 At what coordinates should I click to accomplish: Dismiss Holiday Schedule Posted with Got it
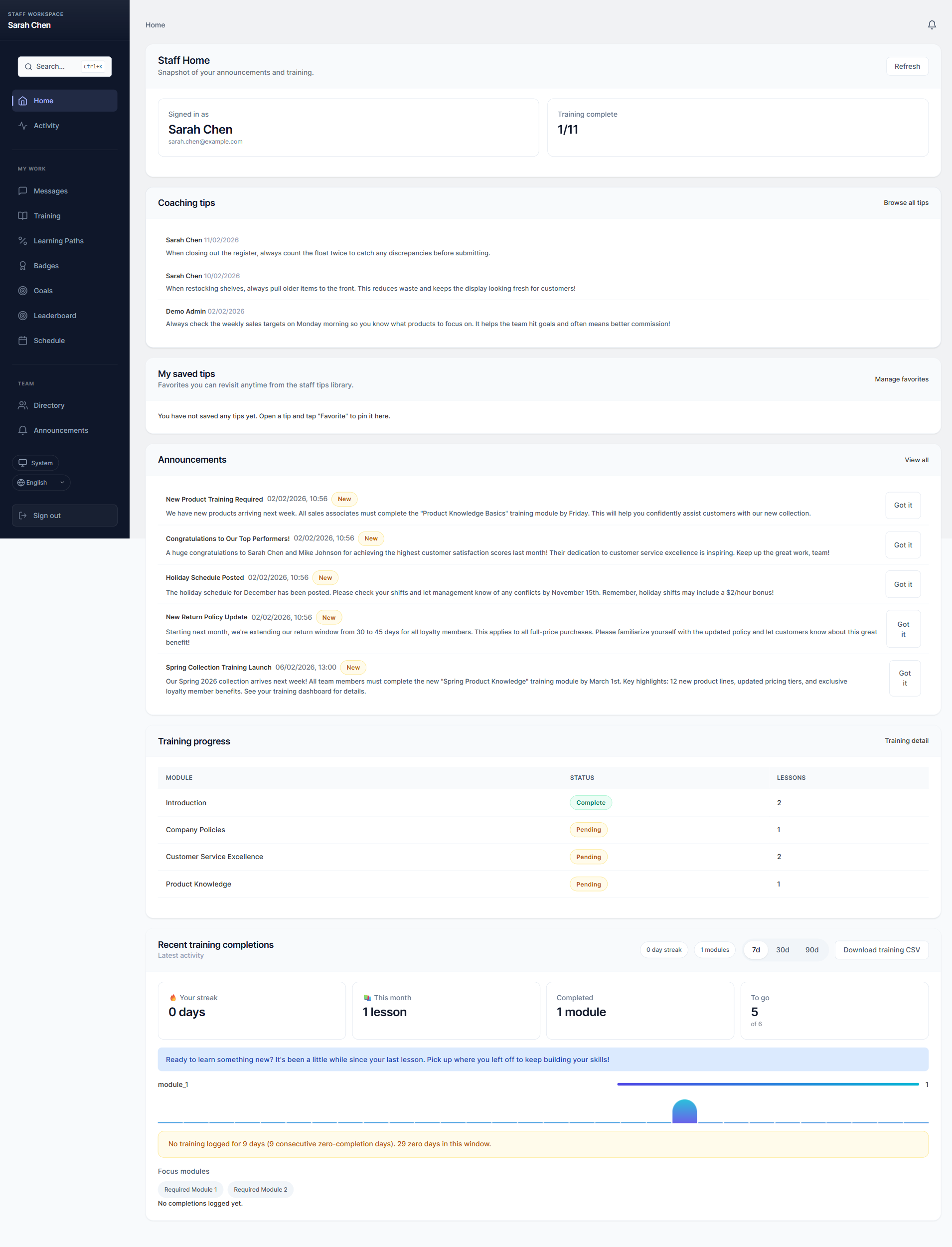click(903, 584)
